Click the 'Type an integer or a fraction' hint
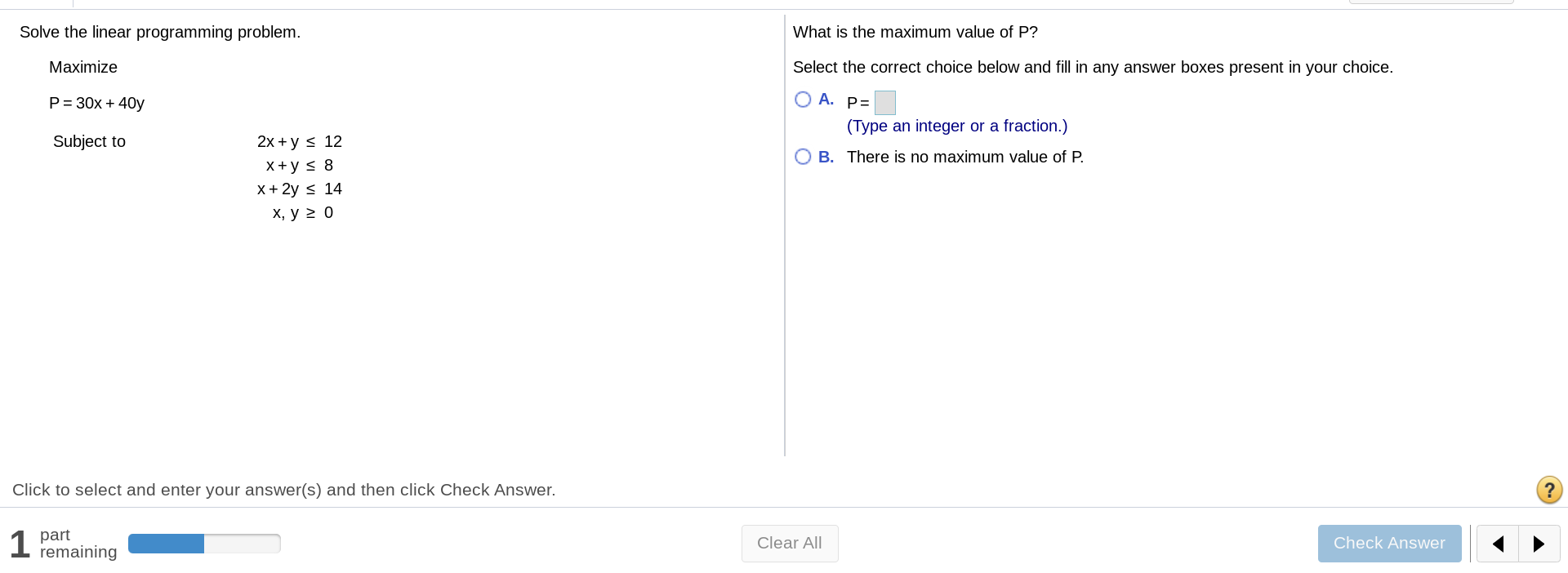Viewport: 1568px width, 573px height. pos(957,126)
